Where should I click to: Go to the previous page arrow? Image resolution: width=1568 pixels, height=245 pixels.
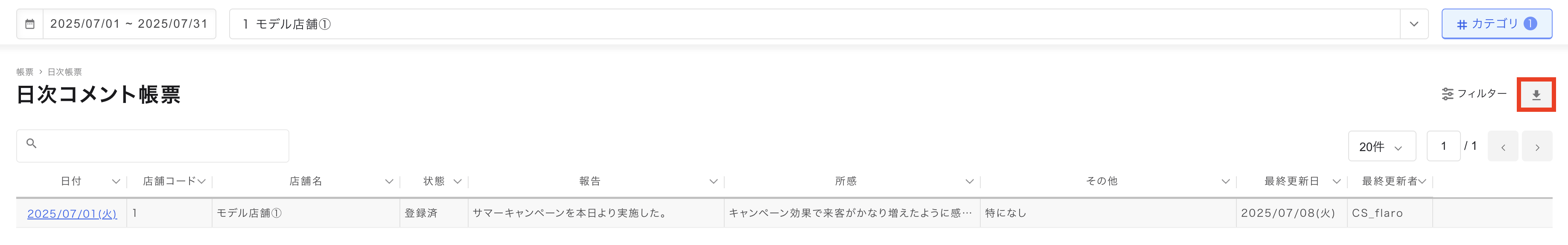click(x=1503, y=146)
